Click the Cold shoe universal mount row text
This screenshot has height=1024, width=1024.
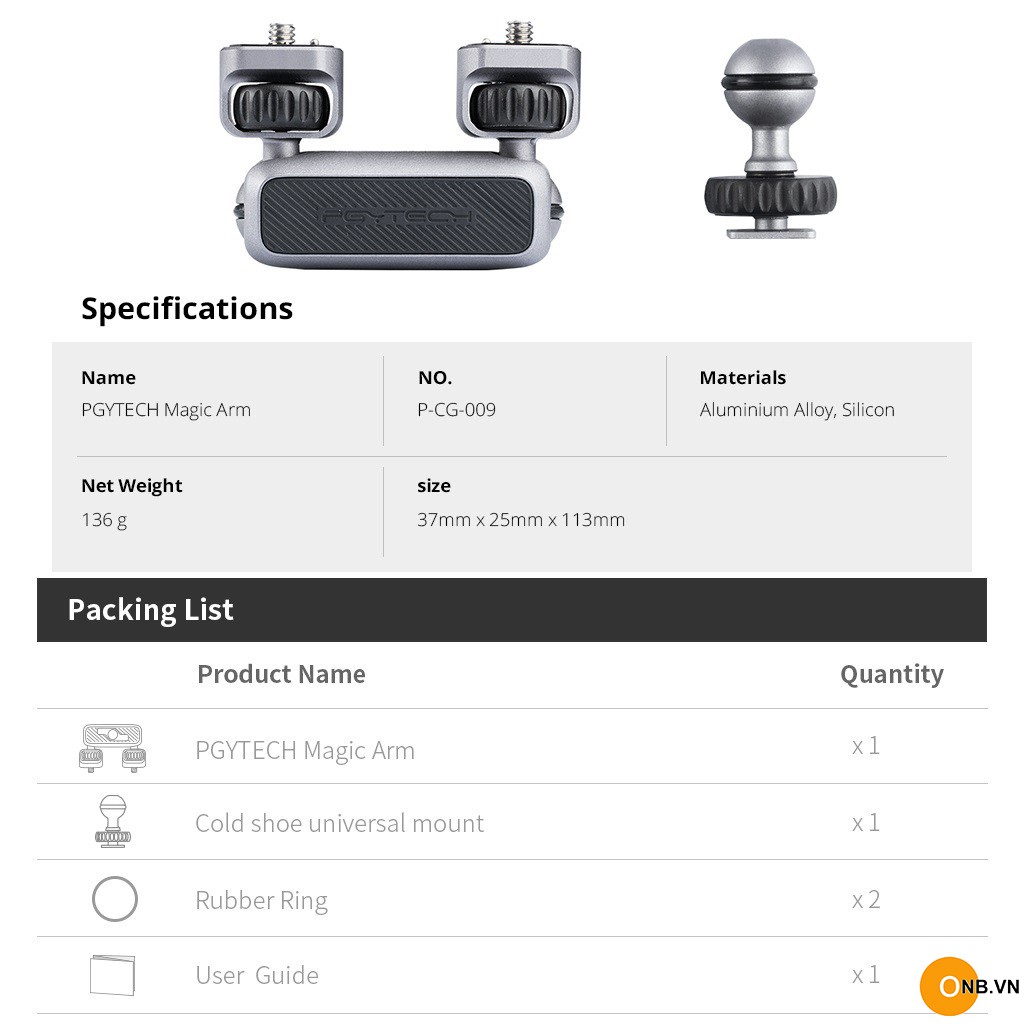339,823
